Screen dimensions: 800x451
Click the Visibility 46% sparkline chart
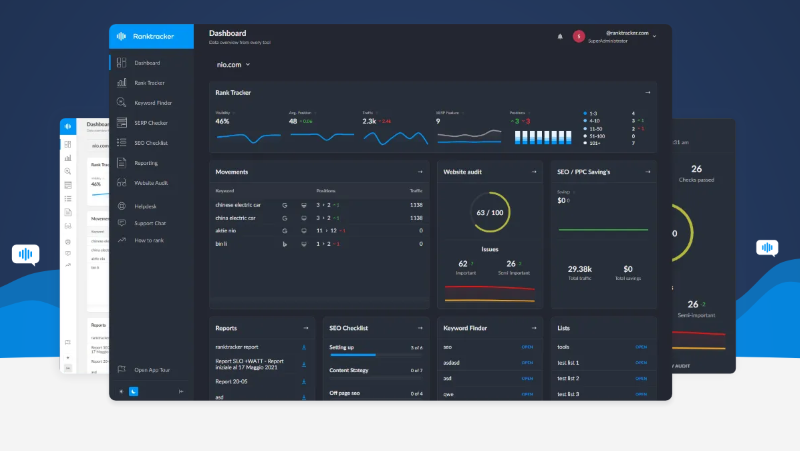(x=248, y=138)
